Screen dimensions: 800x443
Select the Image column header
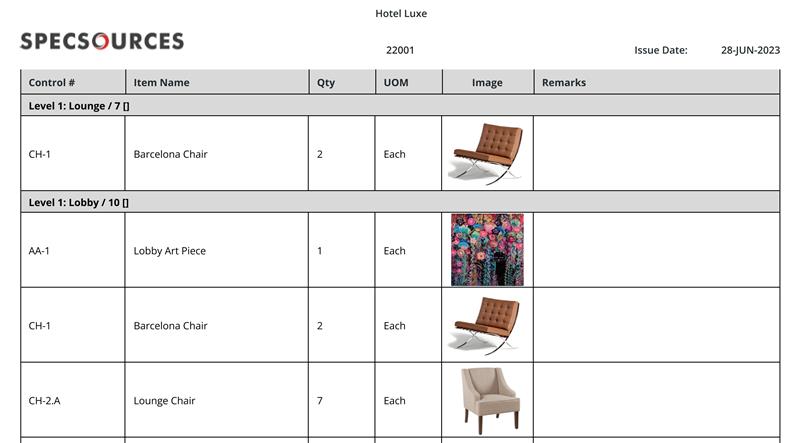point(488,82)
